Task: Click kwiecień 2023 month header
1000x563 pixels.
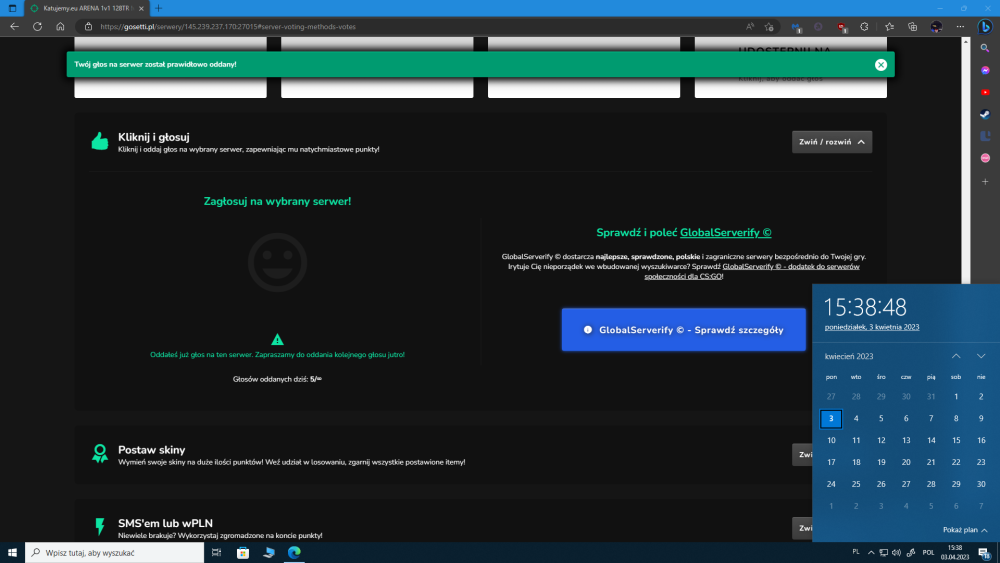Action: pos(849,356)
